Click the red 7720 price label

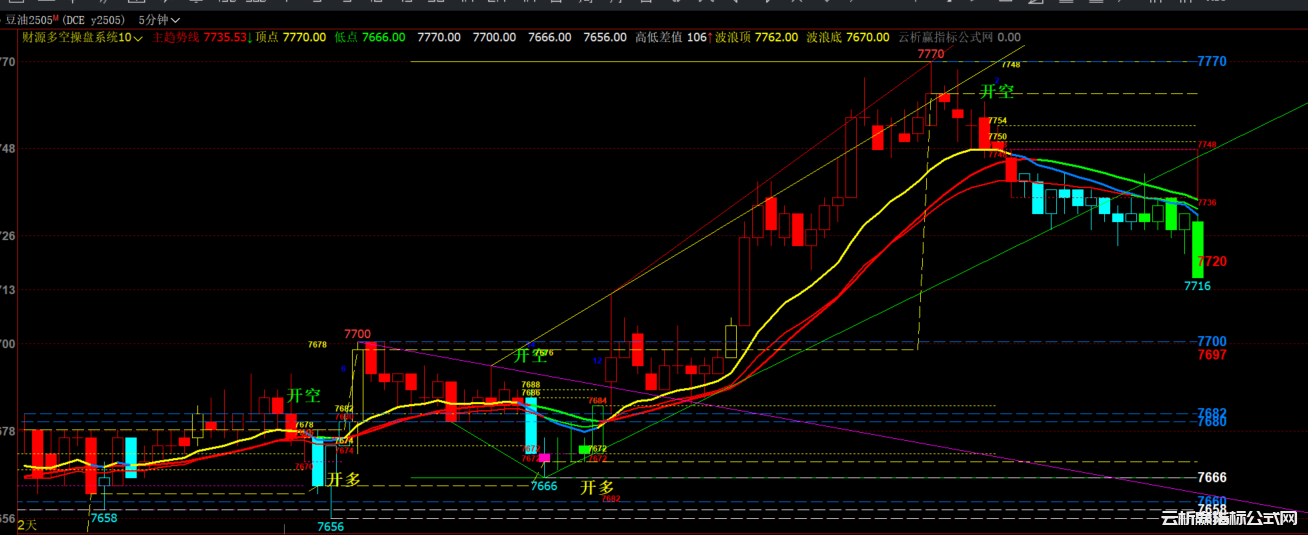coord(1212,261)
